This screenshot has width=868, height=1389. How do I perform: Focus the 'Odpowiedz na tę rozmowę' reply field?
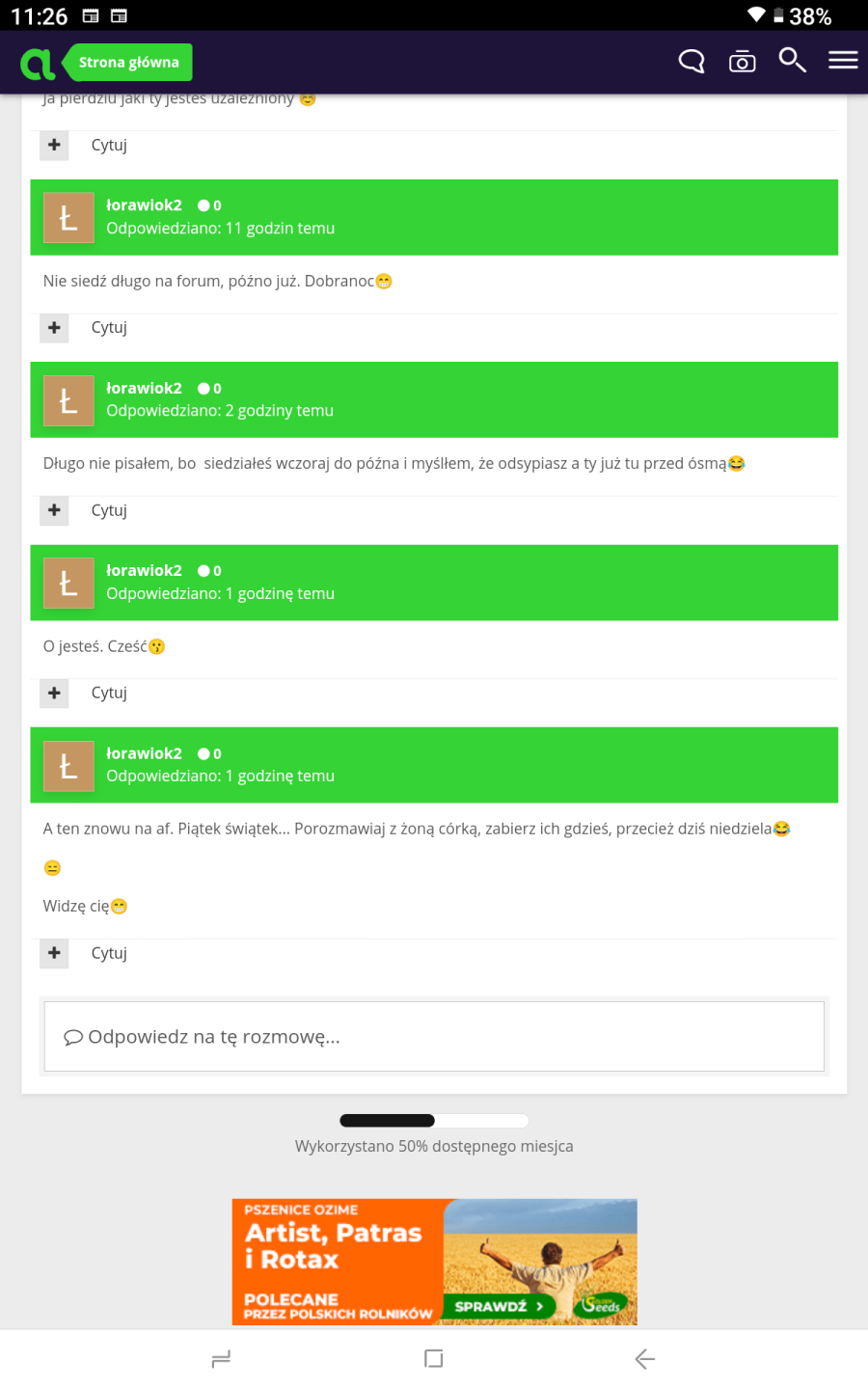(x=434, y=1037)
